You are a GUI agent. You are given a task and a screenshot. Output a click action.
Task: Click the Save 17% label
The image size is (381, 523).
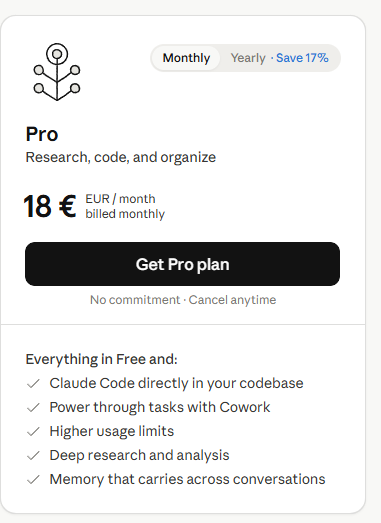click(x=302, y=58)
